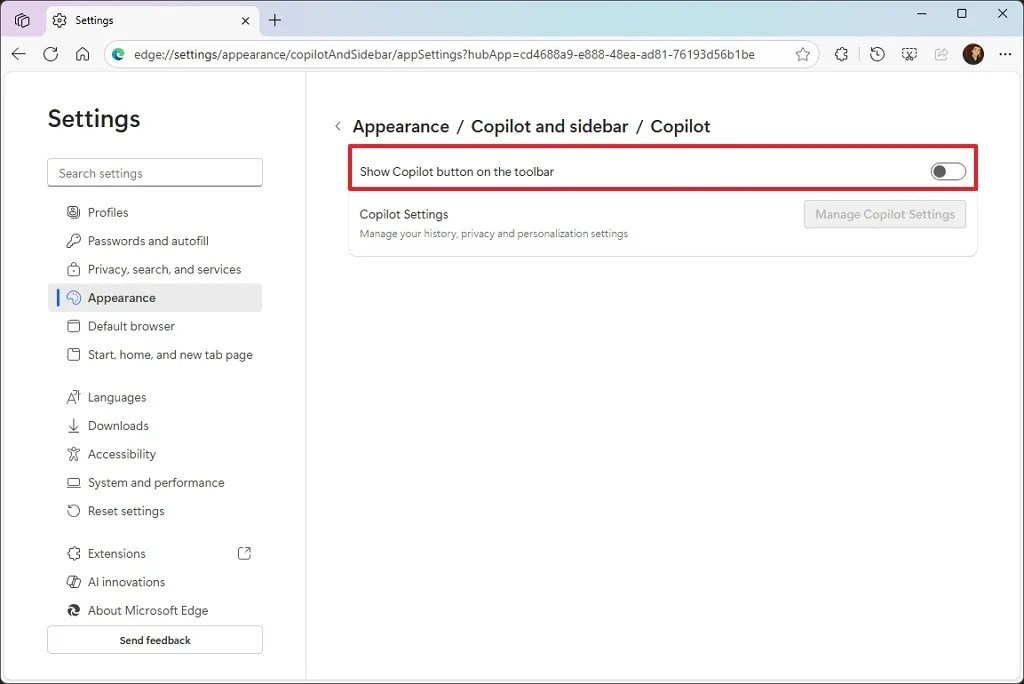Click the Home button in the toolbar
Viewport: 1024px width, 684px height.
click(x=82, y=54)
